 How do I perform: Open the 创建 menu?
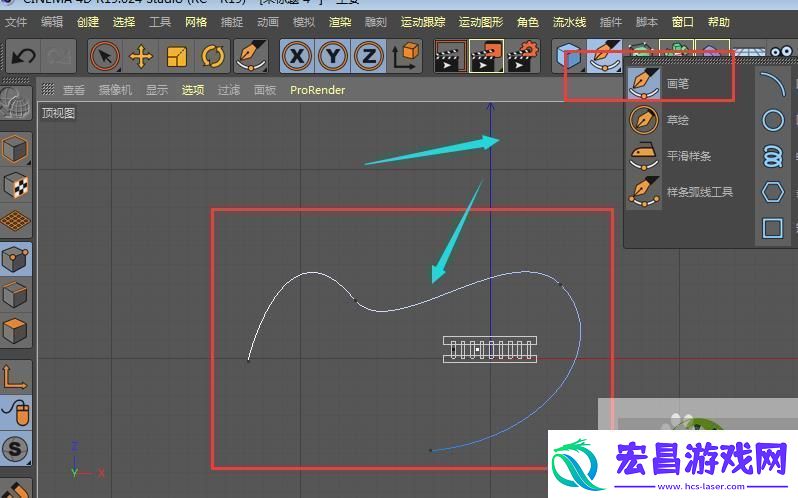[88, 22]
